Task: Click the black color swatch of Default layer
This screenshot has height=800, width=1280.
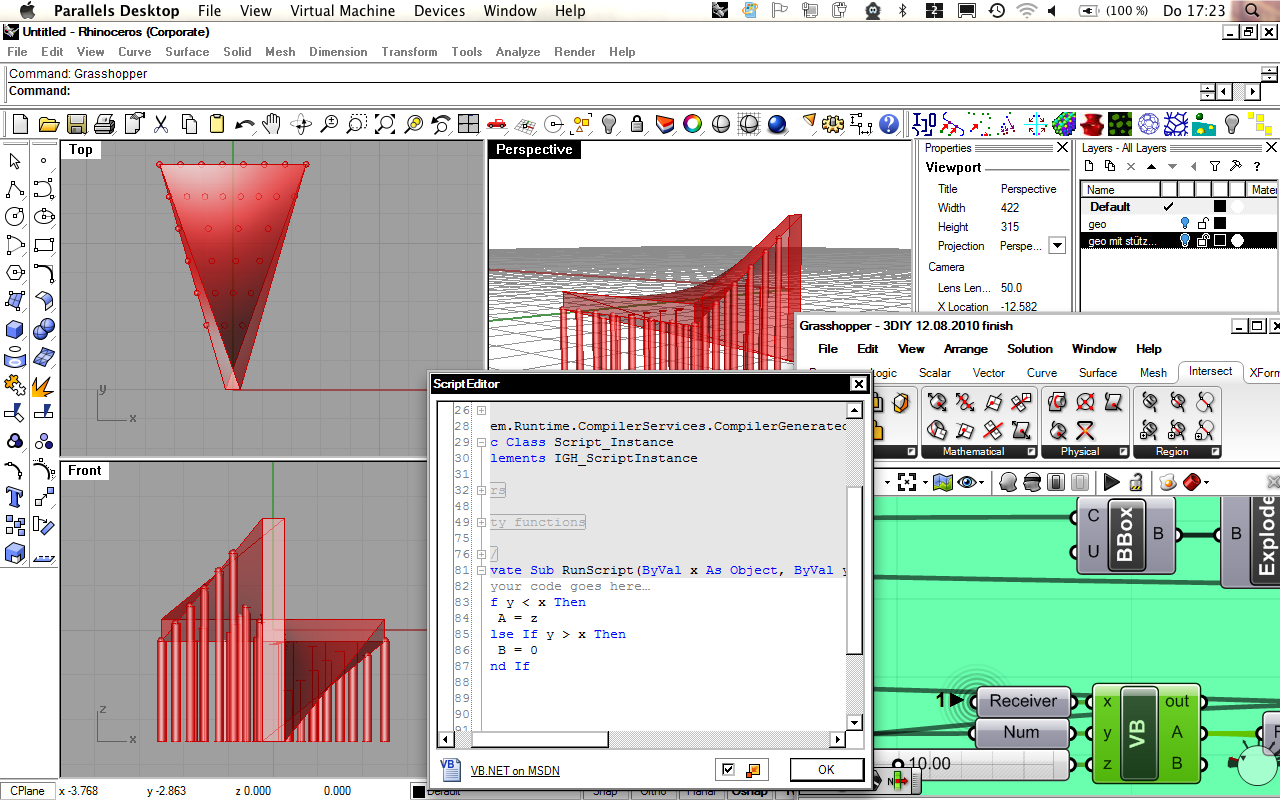Action: (x=1220, y=207)
